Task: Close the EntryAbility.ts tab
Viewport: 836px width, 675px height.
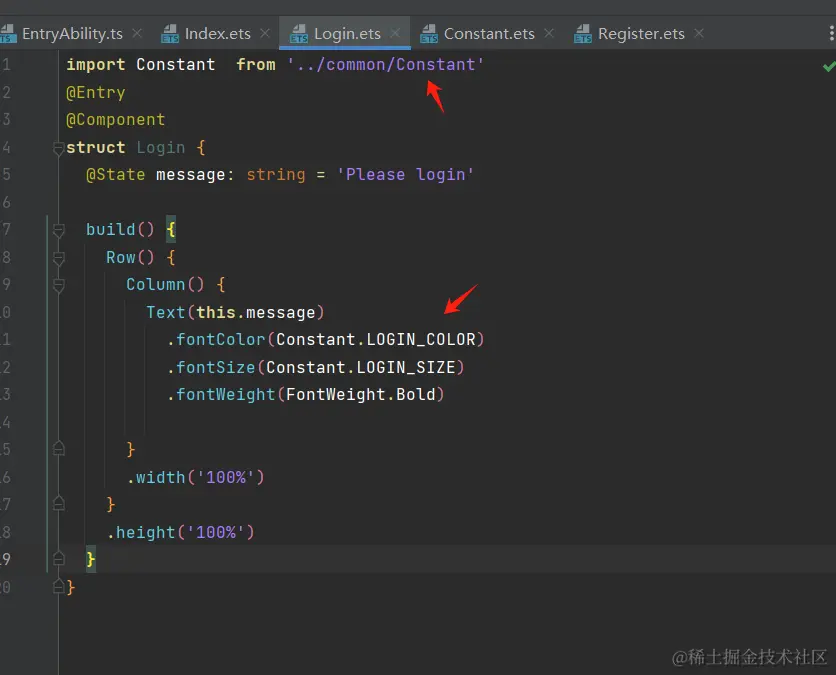Action: tap(137, 34)
